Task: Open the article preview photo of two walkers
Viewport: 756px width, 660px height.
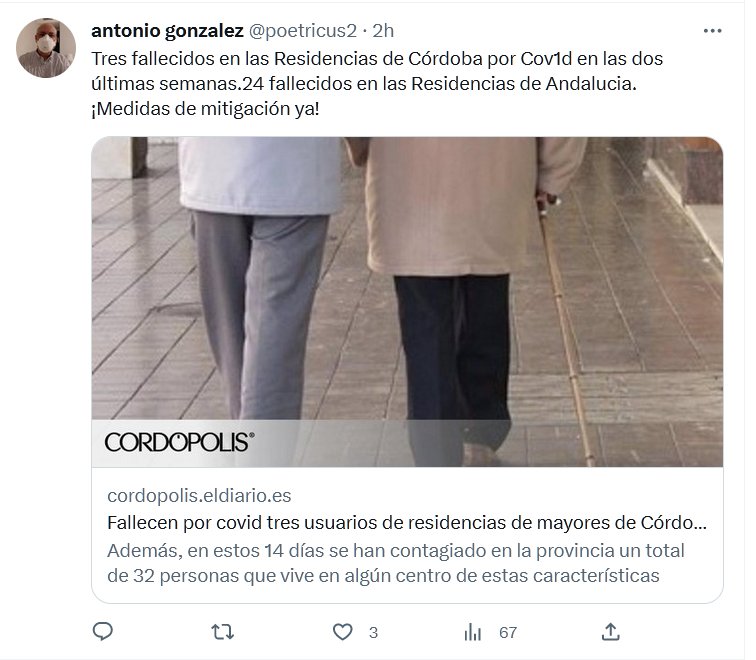Action: click(x=407, y=302)
